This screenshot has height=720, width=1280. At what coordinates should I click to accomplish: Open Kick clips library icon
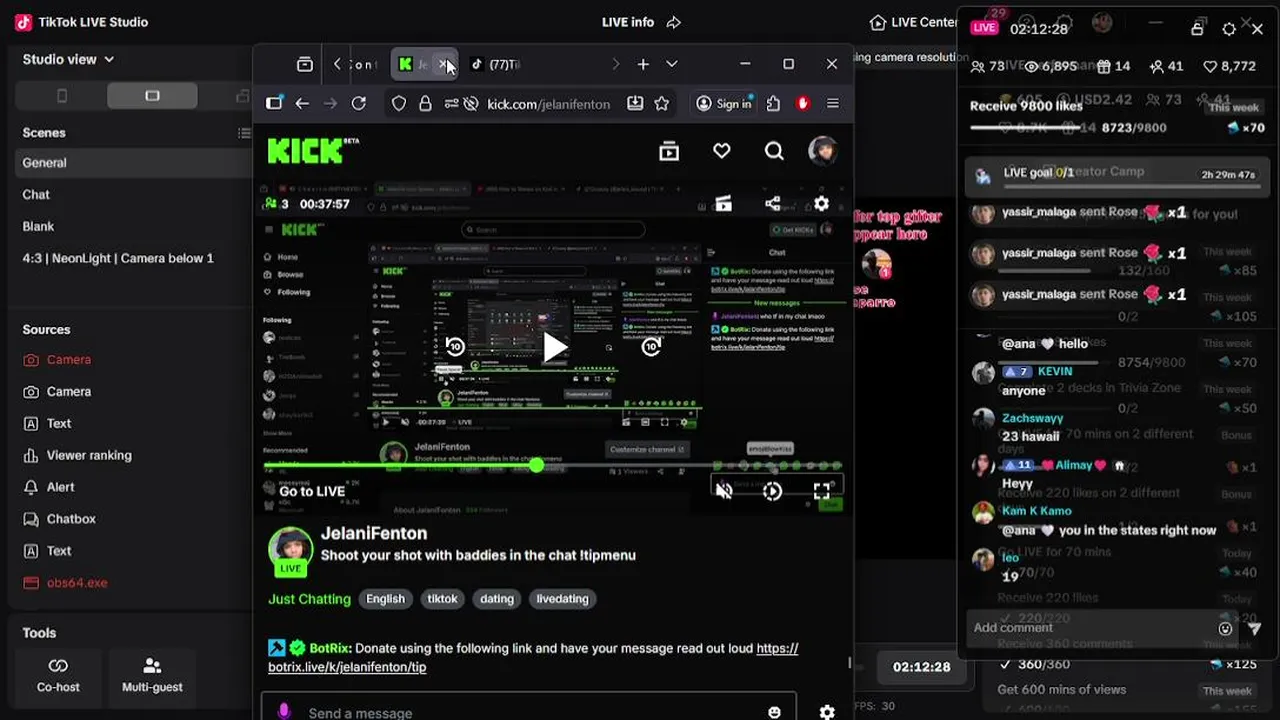669,151
